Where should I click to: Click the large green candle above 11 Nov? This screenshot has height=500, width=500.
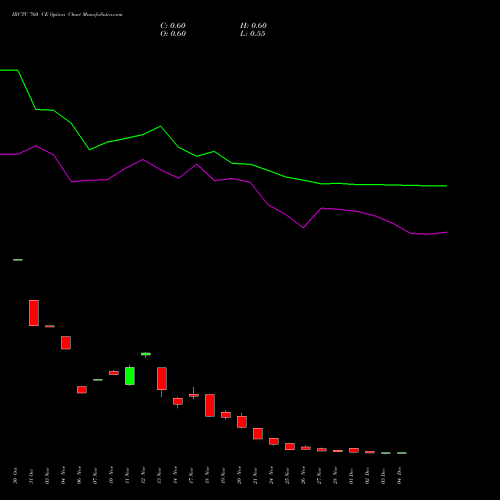[130, 376]
